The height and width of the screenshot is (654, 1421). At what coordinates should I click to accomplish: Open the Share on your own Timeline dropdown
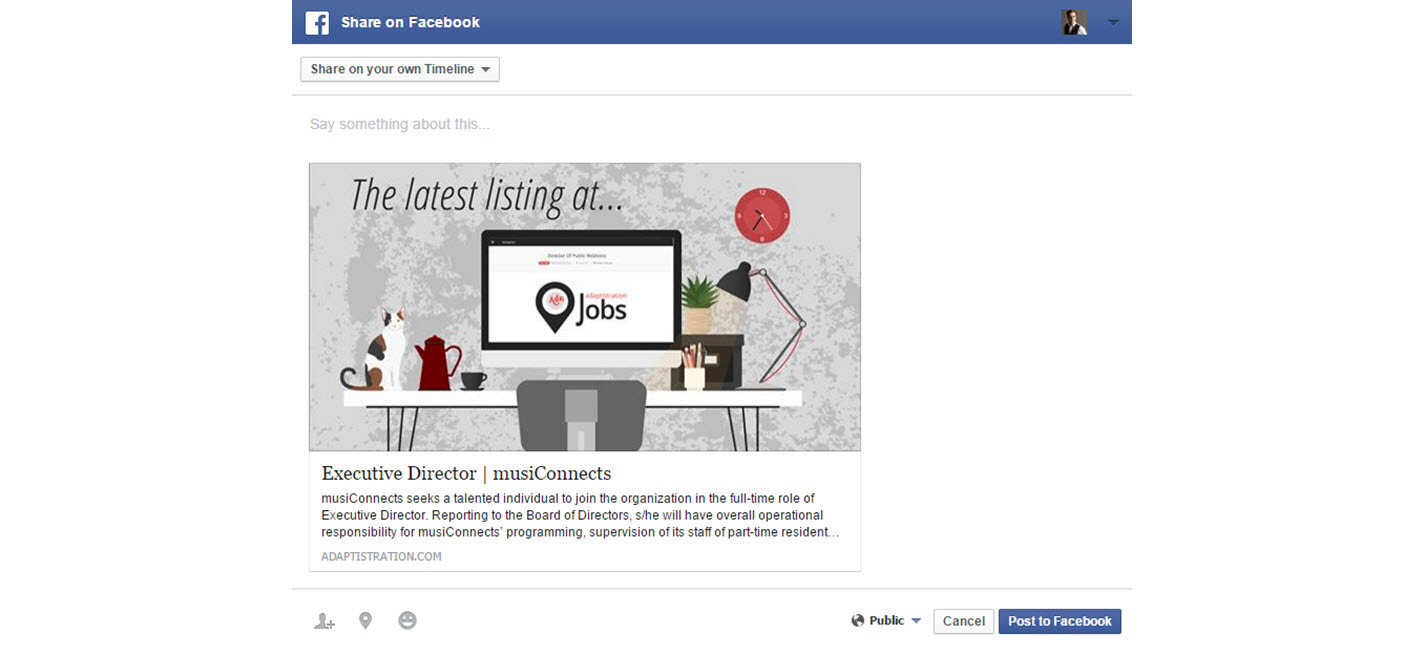[x=400, y=69]
